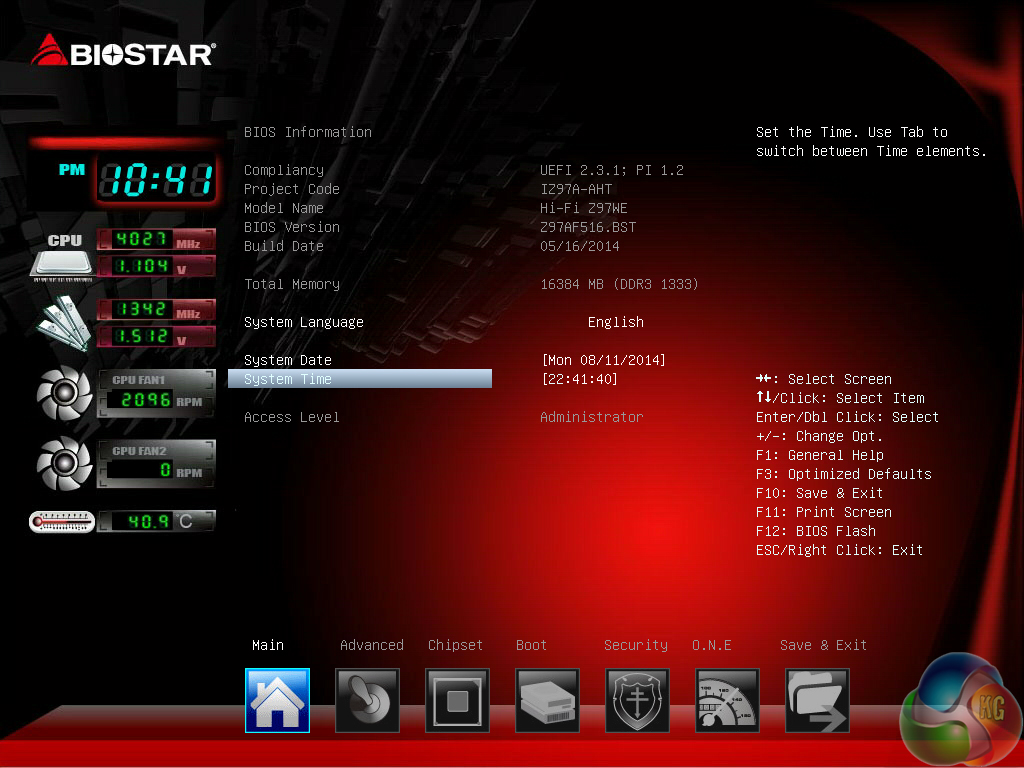The image size is (1024, 768).
Task: Click the 16384 MB (DDR3 1333) value
Action: 620,284
